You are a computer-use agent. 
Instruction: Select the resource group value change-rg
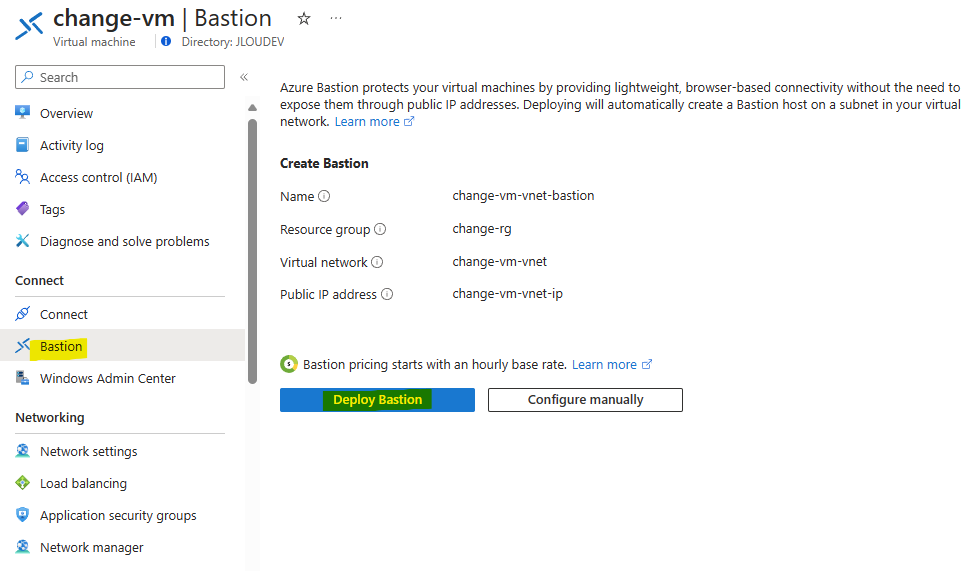click(x=482, y=229)
